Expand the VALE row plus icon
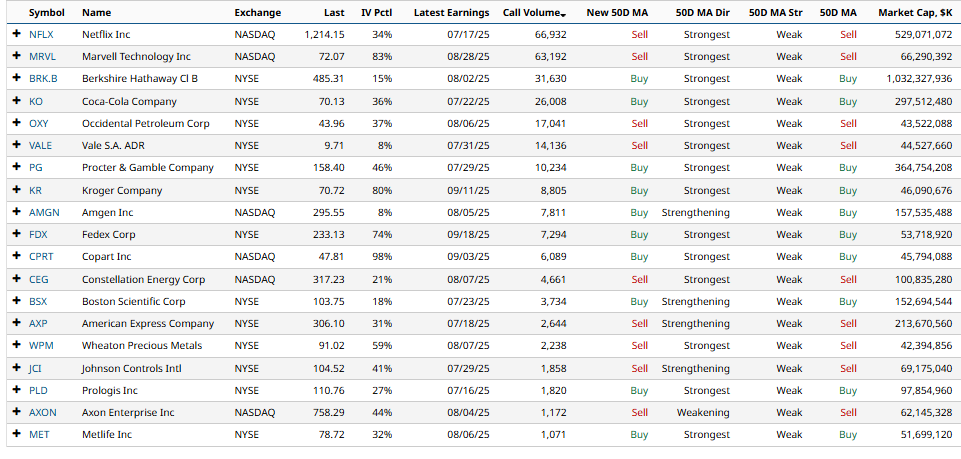Viewport: 961px width, 459px height. tap(17, 145)
